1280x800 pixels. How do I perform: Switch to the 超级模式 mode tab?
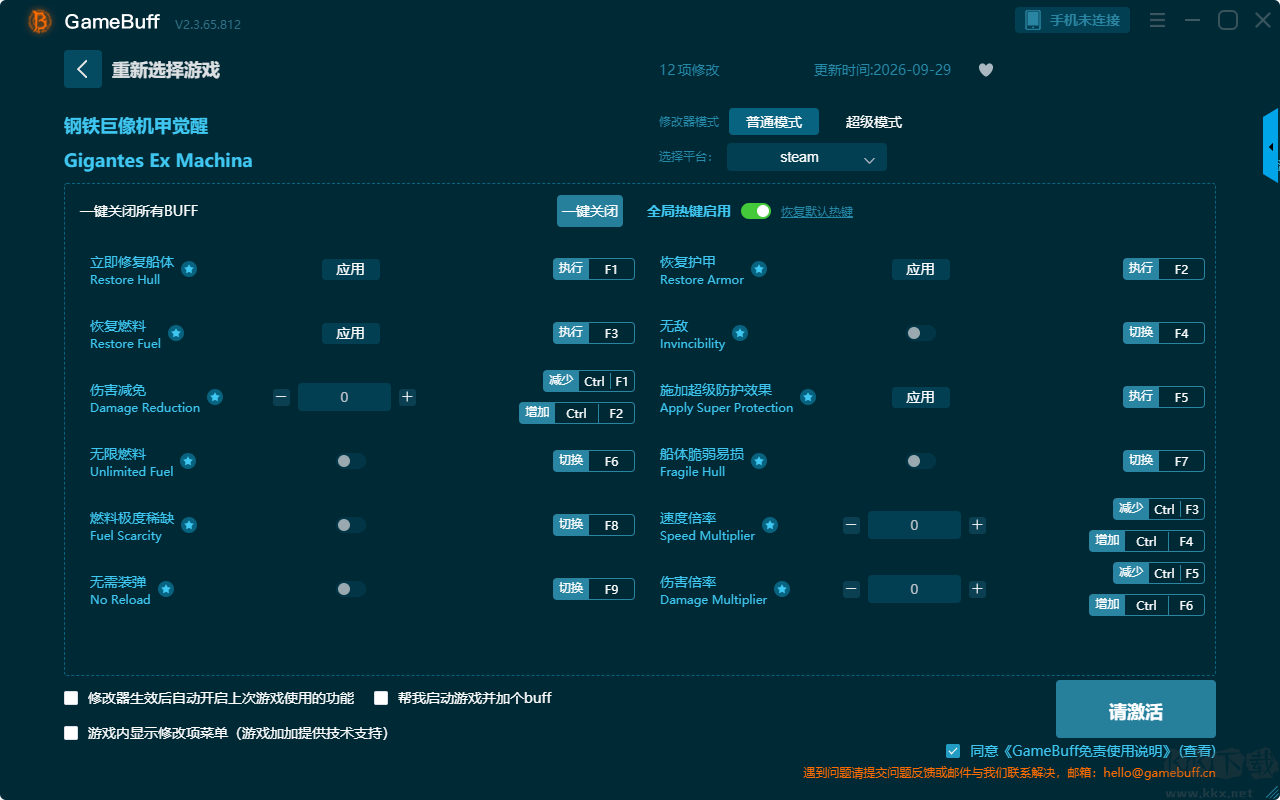coord(874,122)
